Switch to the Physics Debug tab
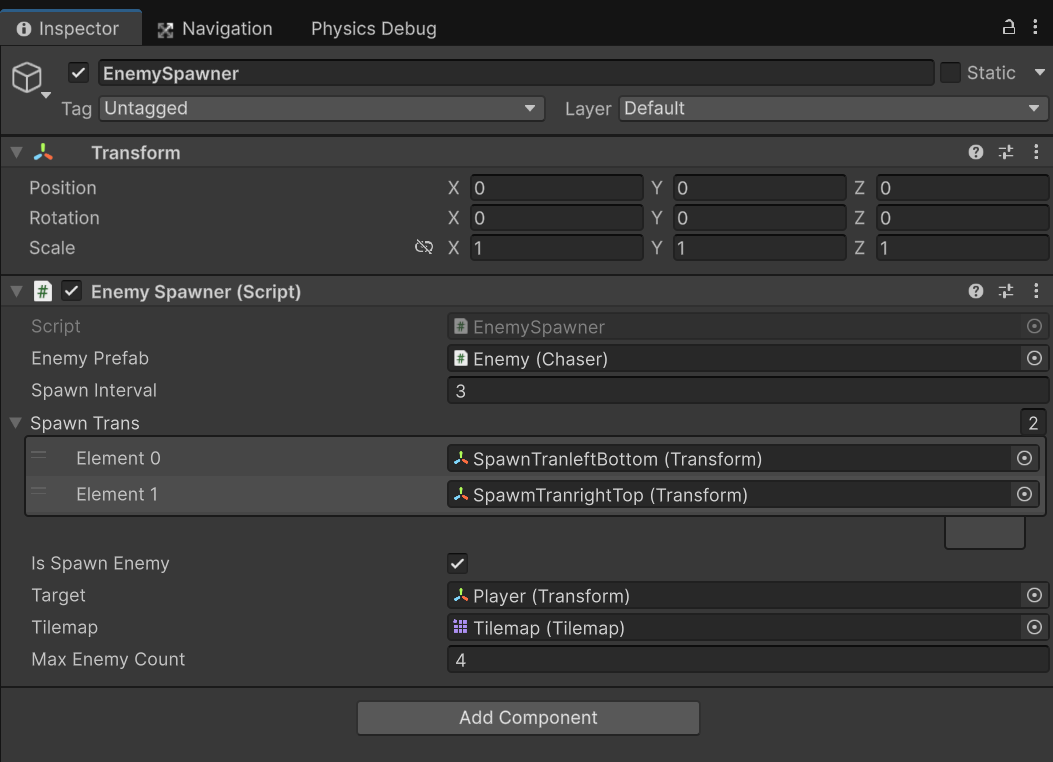Screen dimensions: 1053x762 click(373, 28)
